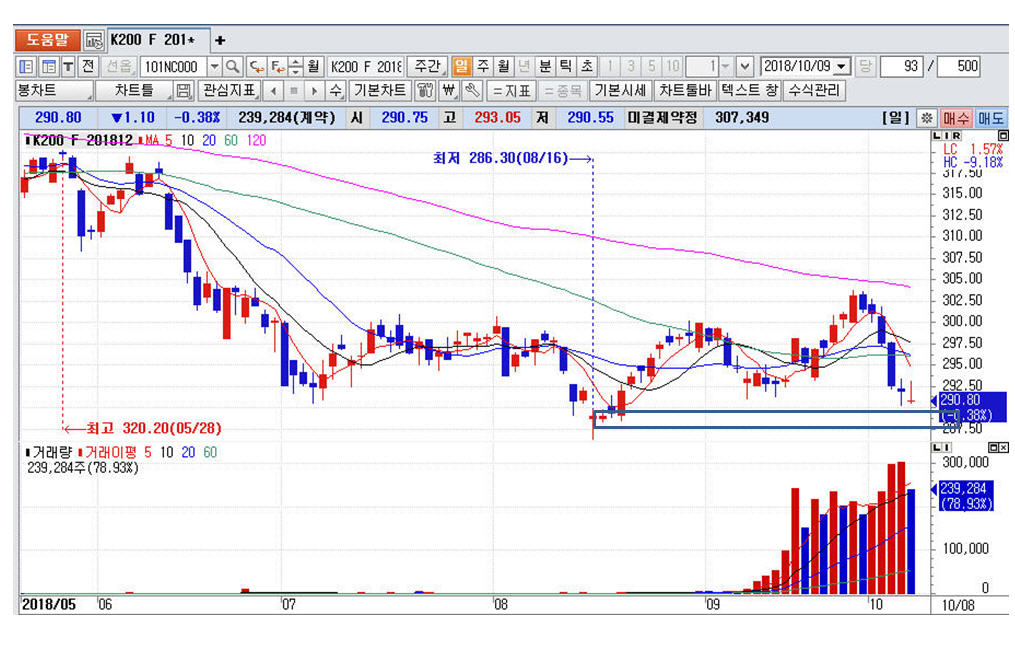Open the wrench settings icon in toolbar

pos(470,91)
